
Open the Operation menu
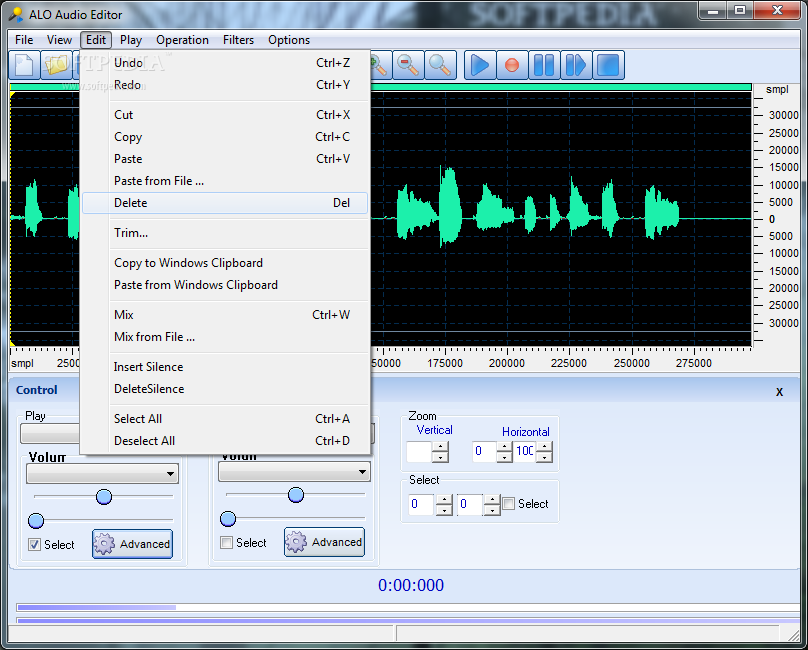coord(182,40)
